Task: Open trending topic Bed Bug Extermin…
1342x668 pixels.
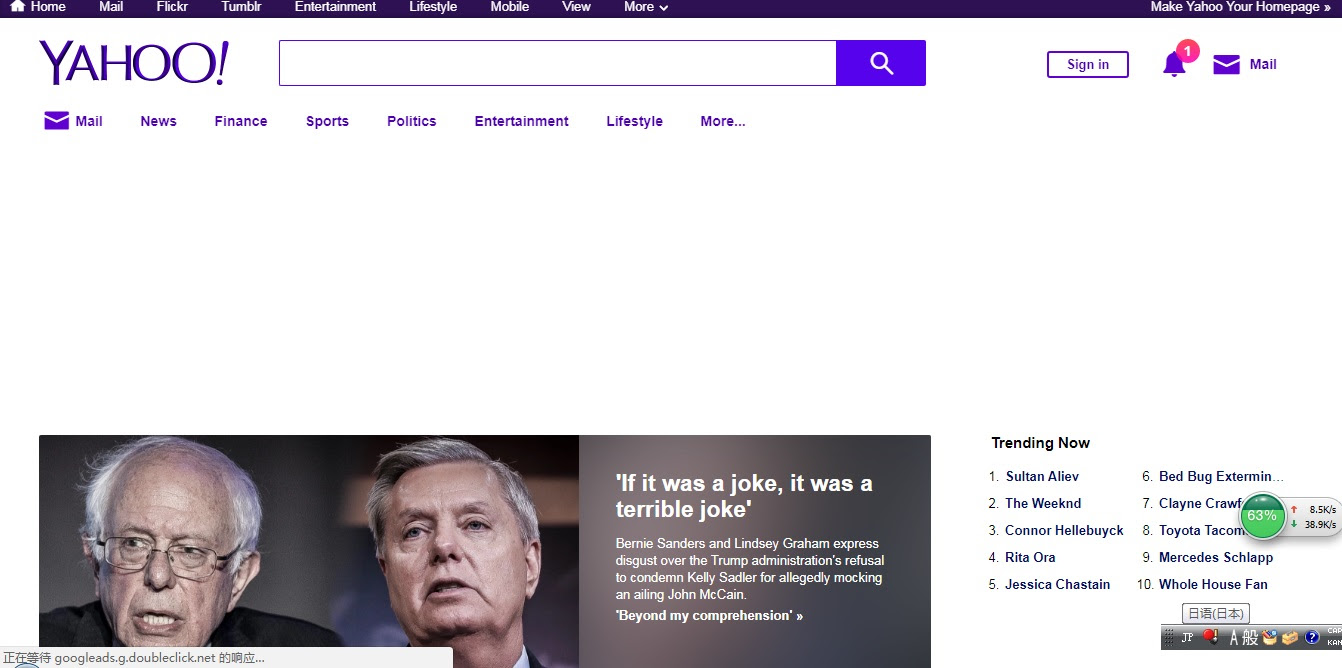Action: (x=1221, y=476)
